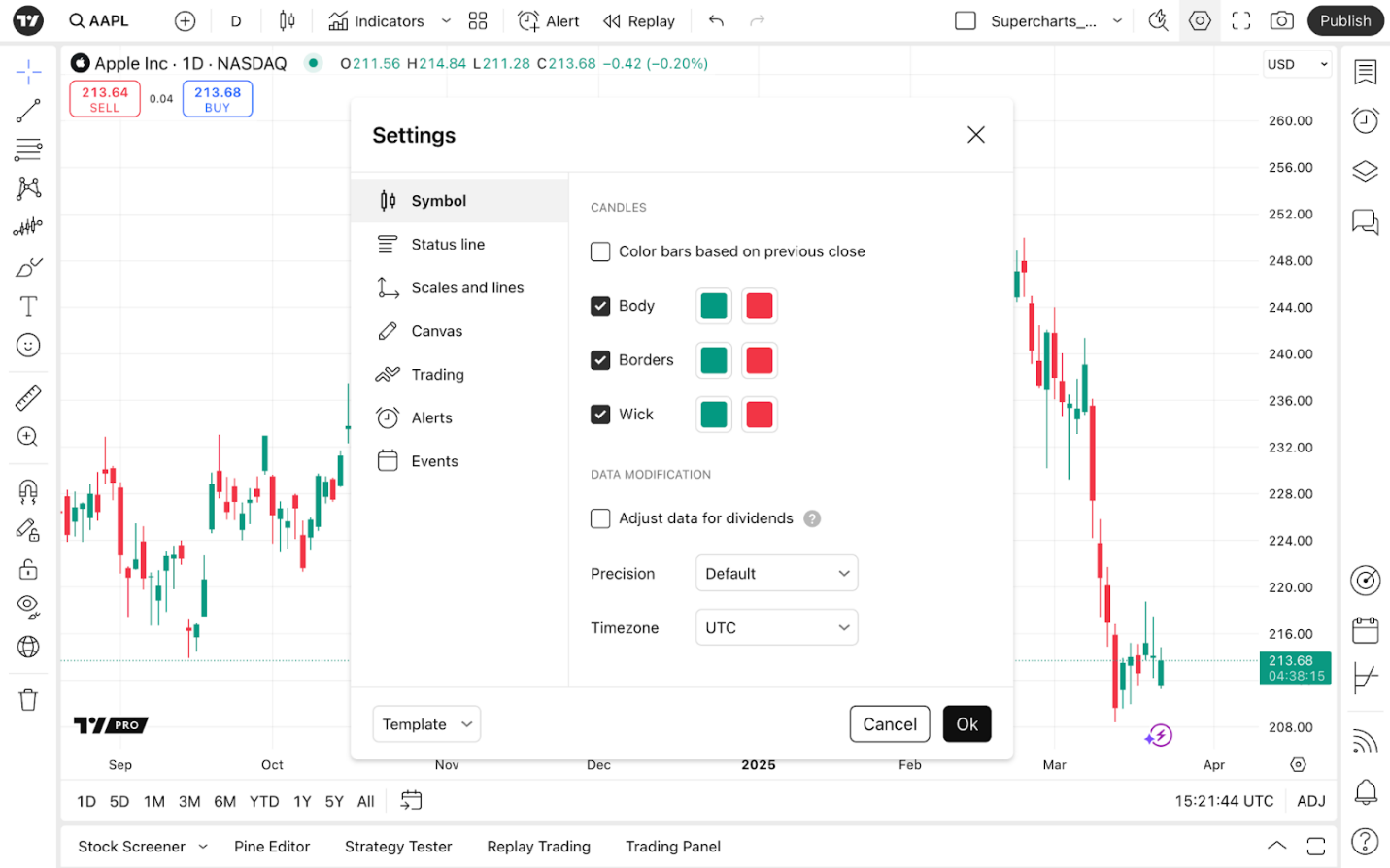Uncheck the Wick checkbox

[x=600, y=415]
